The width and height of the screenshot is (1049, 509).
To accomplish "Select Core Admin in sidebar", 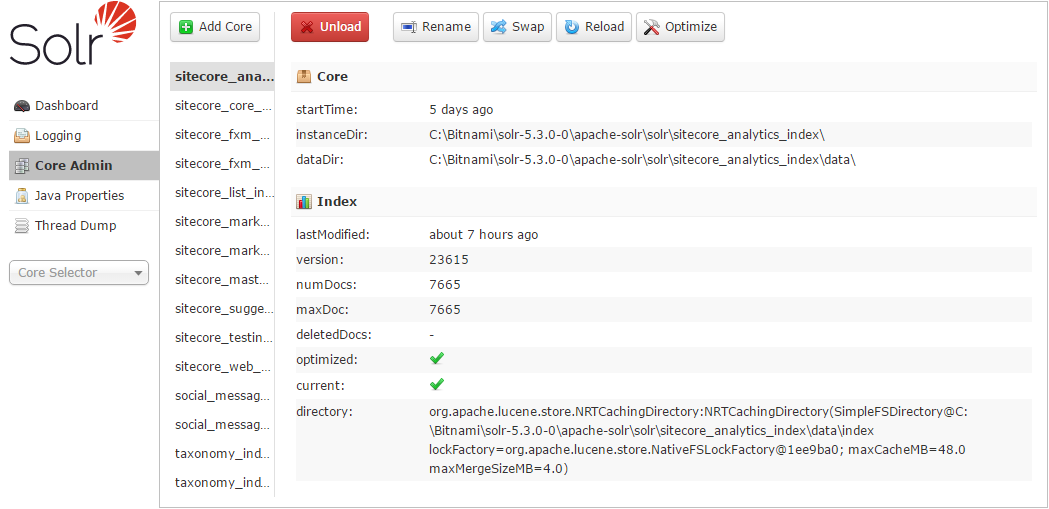I will click(84, 165).
